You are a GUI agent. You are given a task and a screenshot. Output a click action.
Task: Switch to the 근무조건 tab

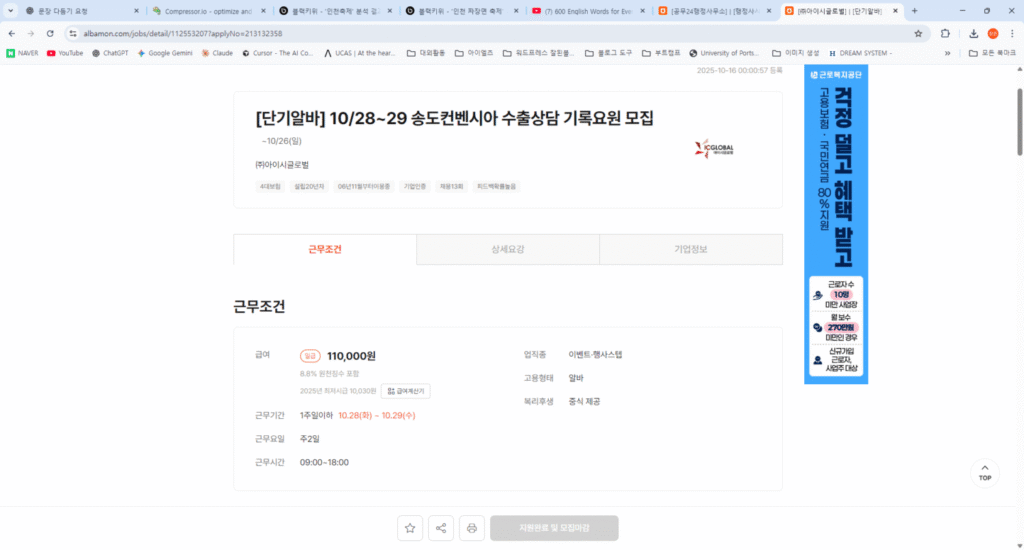click(x=325, y=249)
